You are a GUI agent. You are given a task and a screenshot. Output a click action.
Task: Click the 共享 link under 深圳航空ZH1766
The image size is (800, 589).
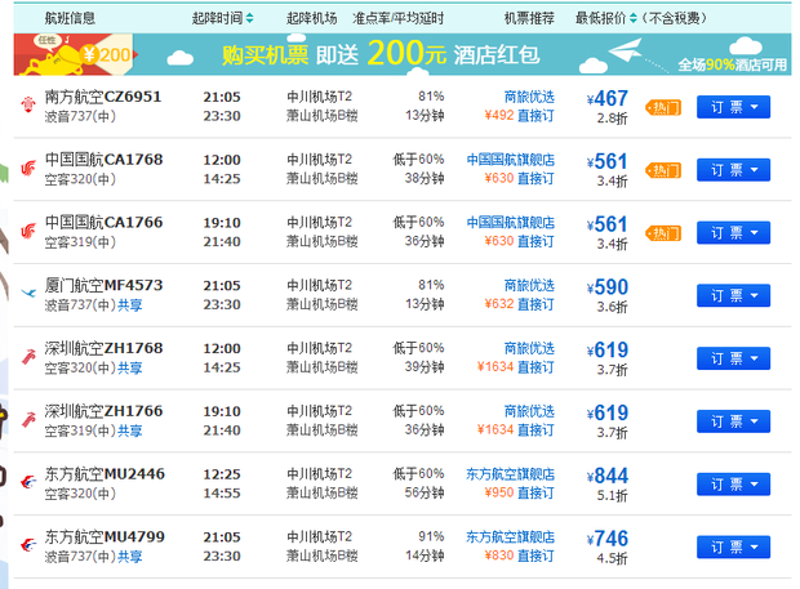click(130, 431)
